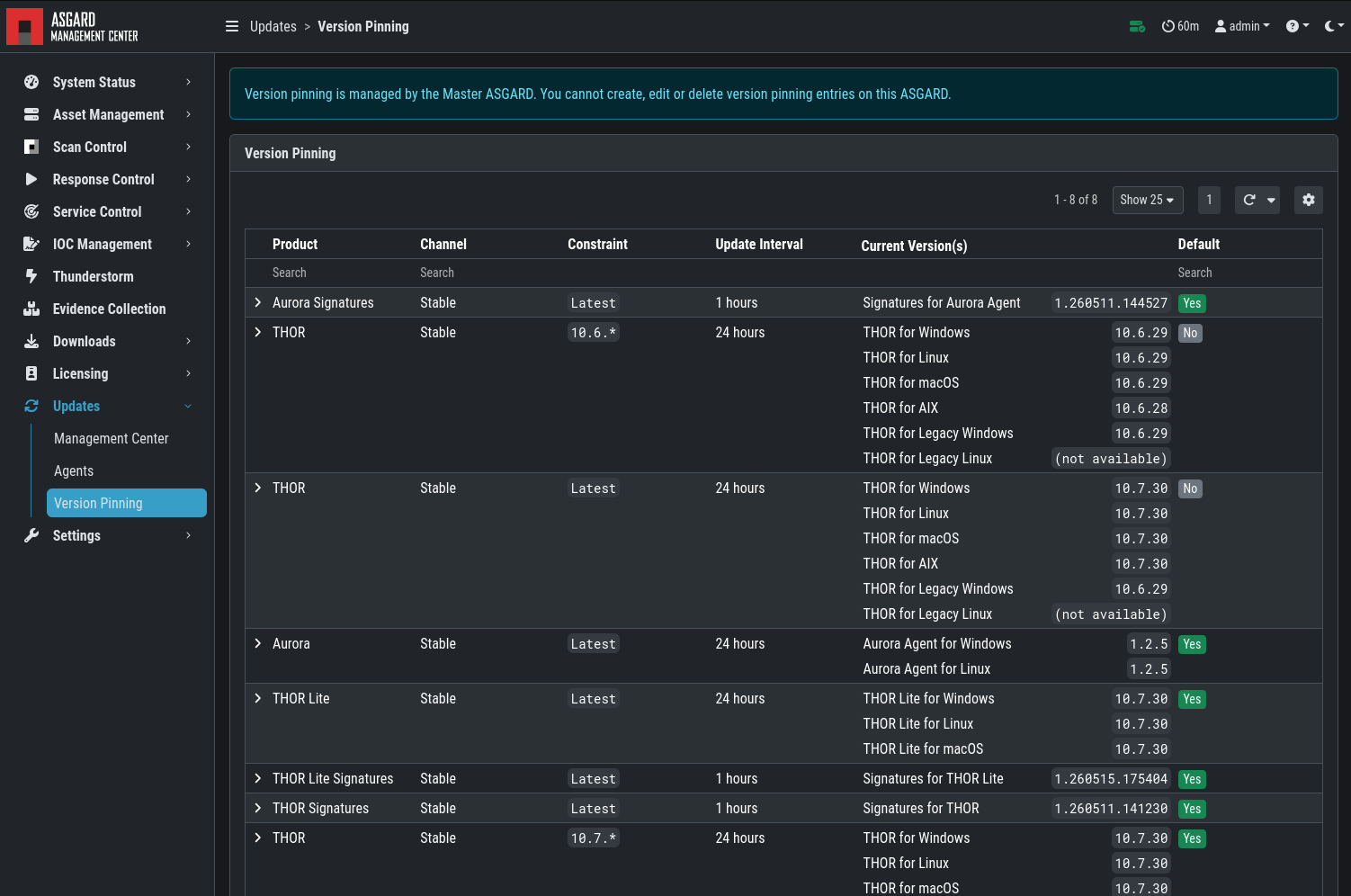1351x896 pixels.
Task: Sort by Update Interval column header
Action: pos(759,244)
